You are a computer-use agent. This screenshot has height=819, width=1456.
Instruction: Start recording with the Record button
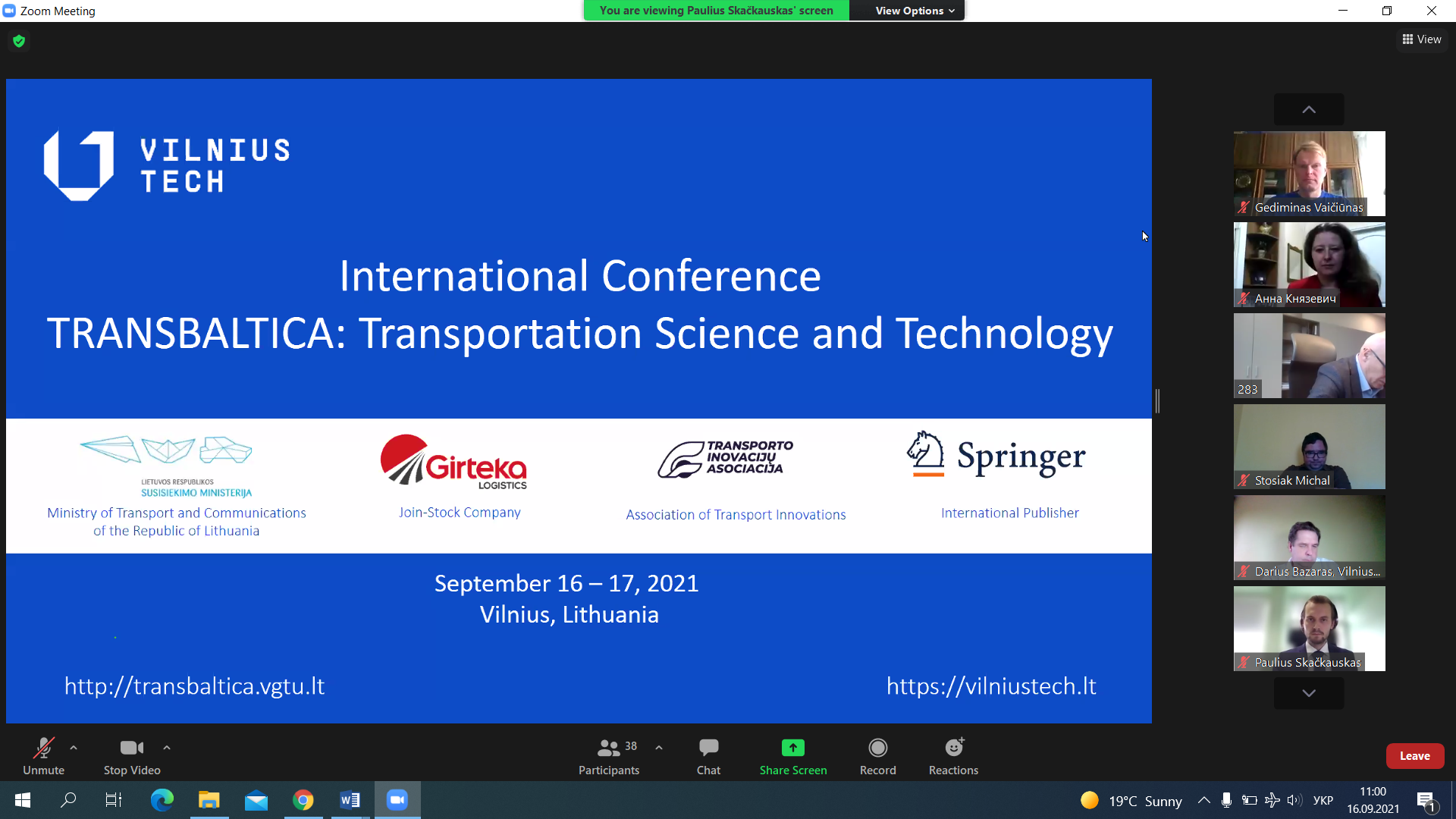[x=878, y=756]
